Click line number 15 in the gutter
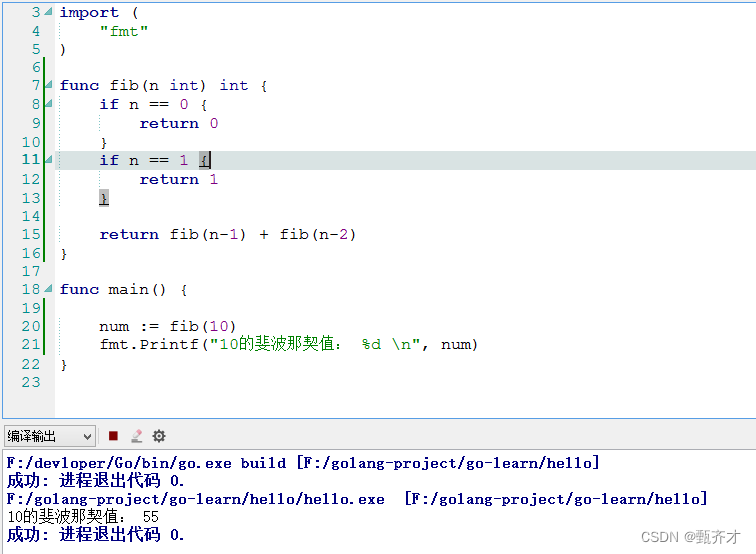756x554 pixels. [31, 234]
